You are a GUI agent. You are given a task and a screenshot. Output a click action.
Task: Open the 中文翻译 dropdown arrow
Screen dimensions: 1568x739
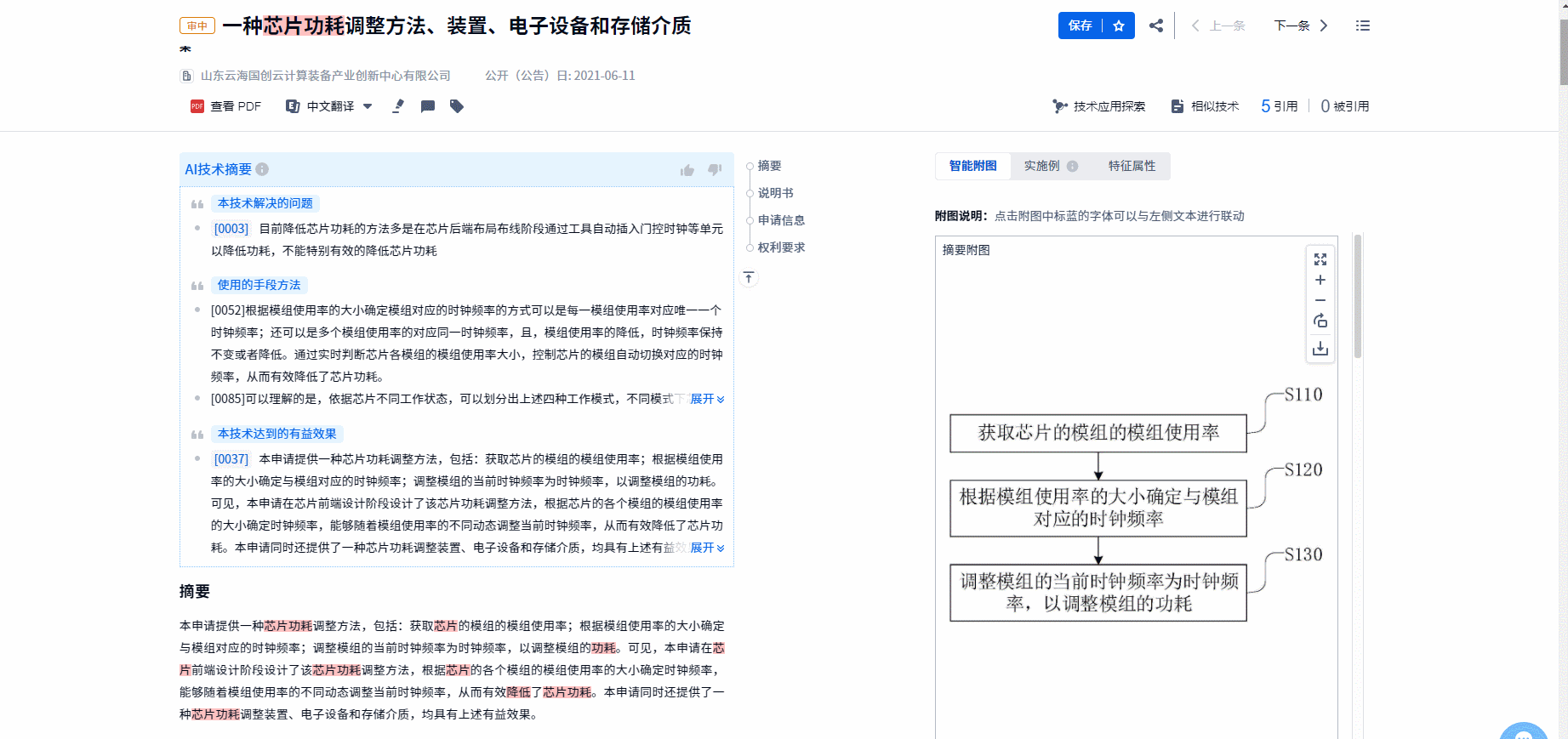click(x=368, y=106)
